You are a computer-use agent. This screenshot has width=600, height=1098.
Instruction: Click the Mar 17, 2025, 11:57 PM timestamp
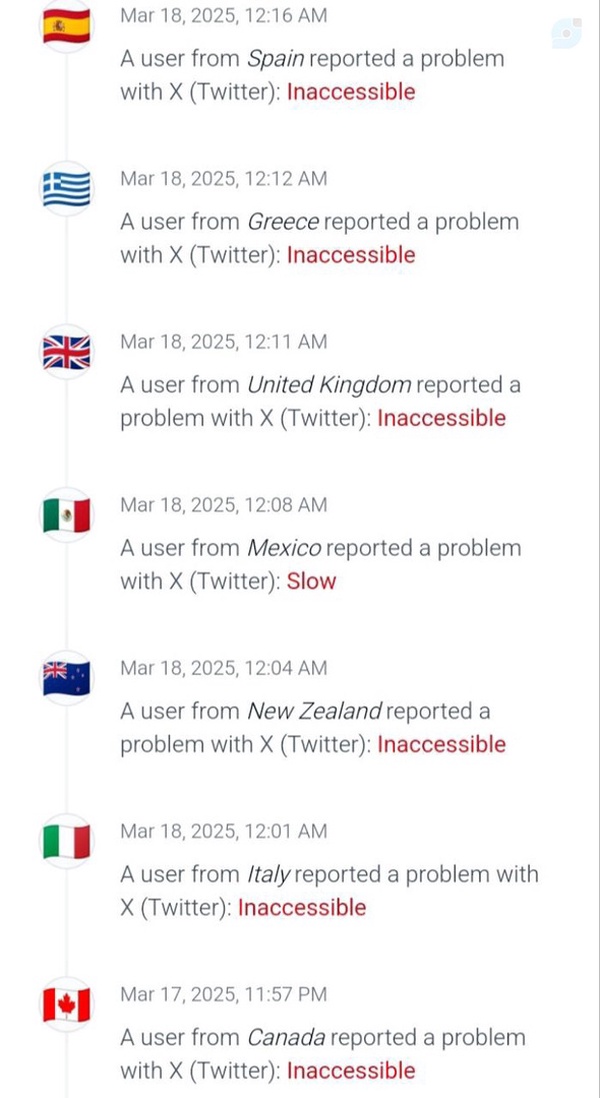pyautogui.click(x=223, y=994)
